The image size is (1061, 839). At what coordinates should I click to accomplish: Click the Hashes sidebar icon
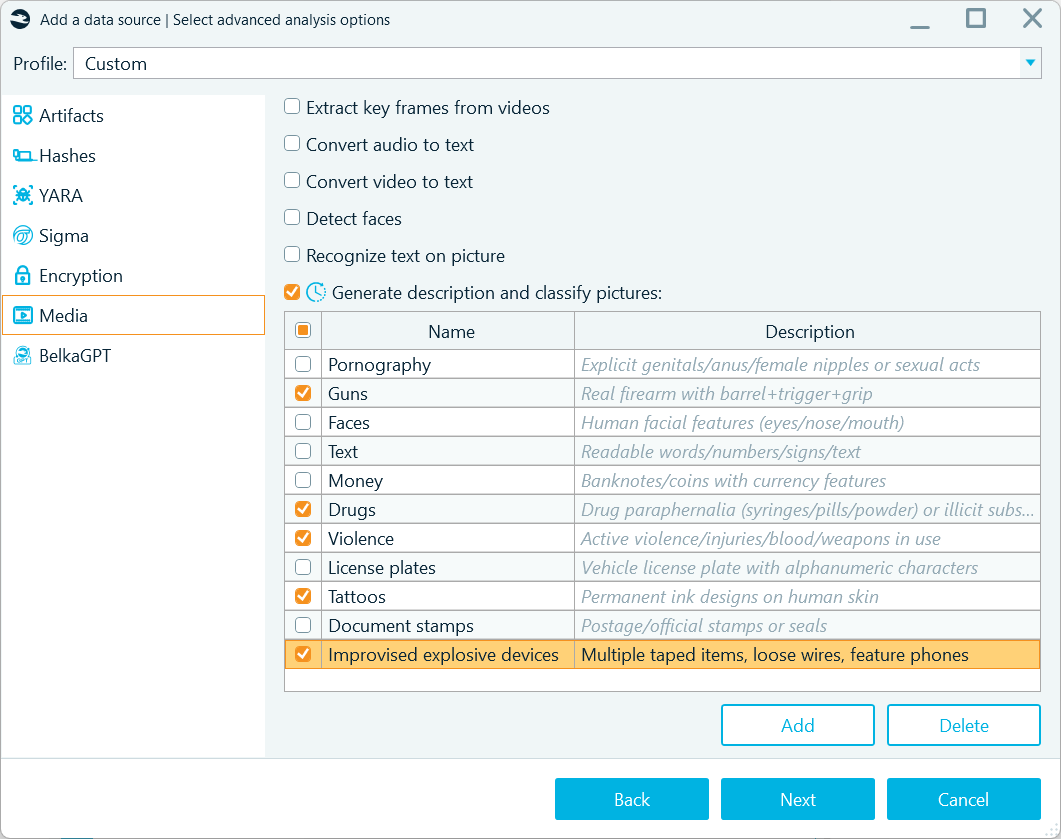22,156
